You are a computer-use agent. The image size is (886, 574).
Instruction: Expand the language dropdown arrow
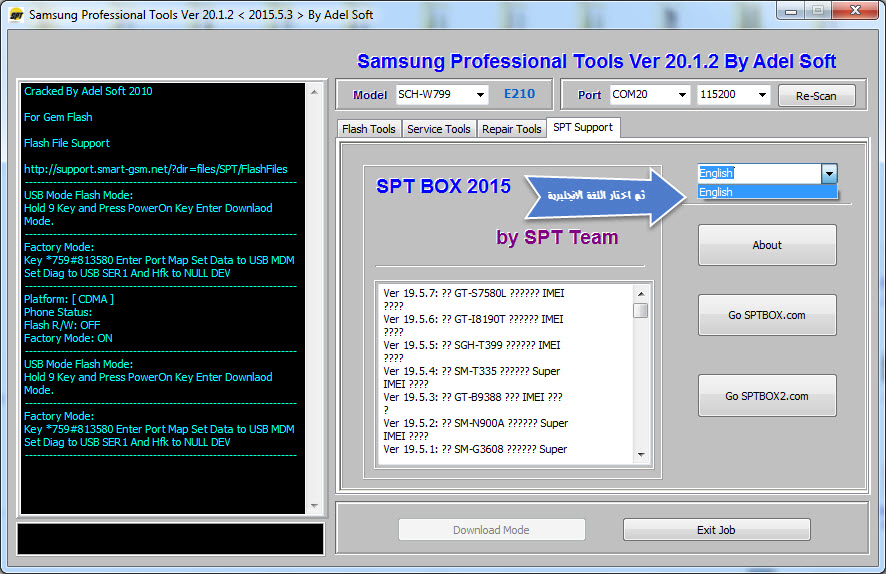point(829,173)
